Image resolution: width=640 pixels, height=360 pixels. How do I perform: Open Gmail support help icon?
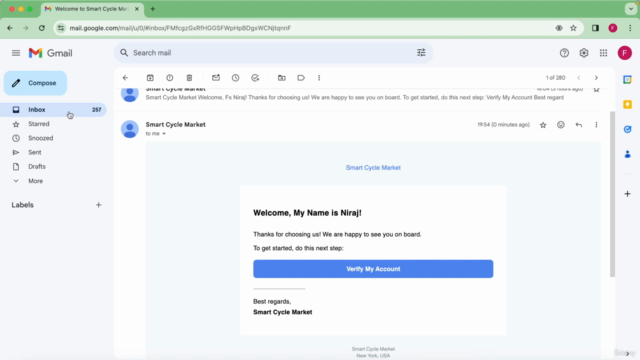click(x=564, y=53)
